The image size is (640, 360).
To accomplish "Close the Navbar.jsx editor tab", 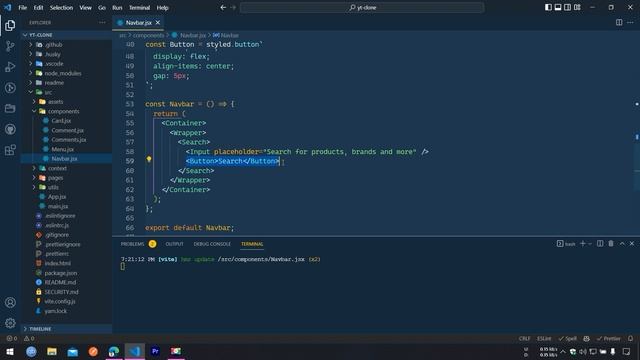I will pyautogui.click(x=158, y=22).
